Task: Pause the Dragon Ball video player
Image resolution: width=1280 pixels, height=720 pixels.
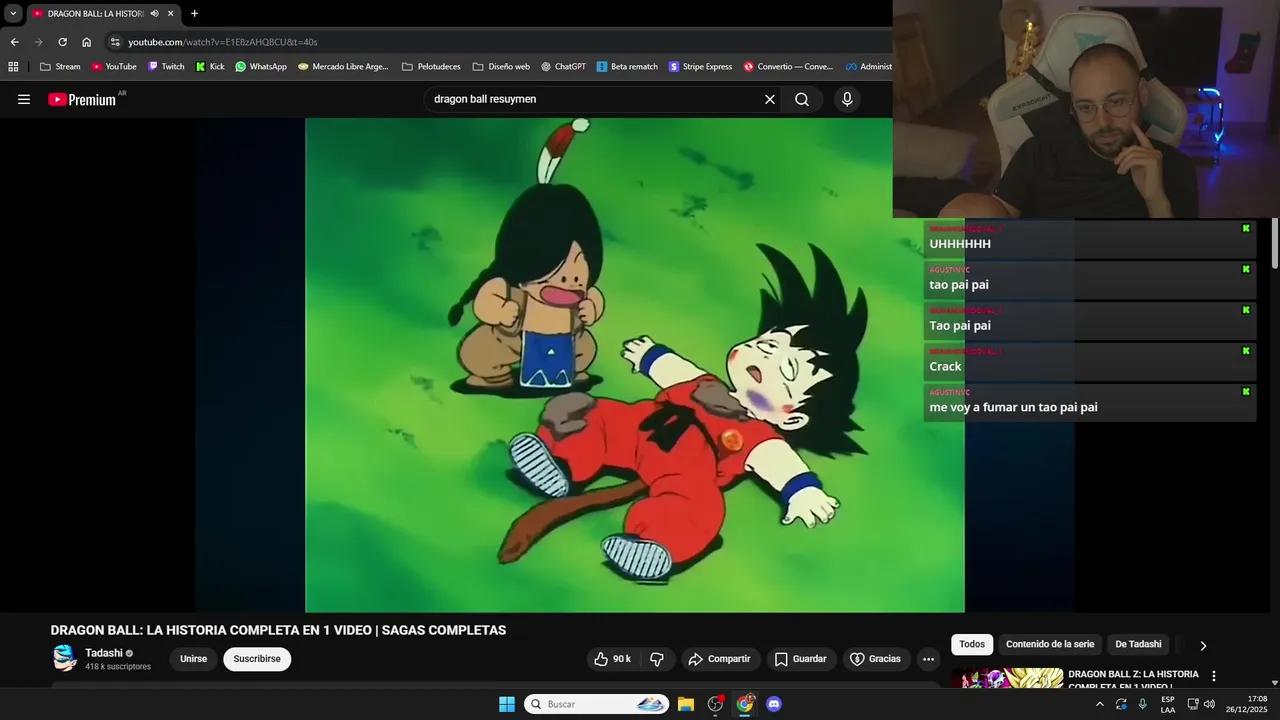Action: pyautogui.click(x=634, y=365)
